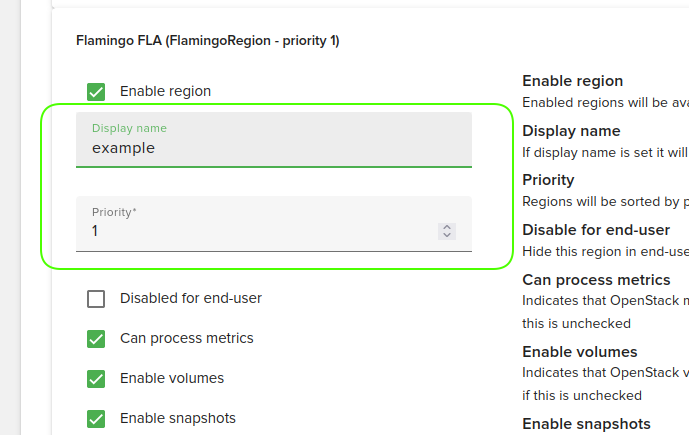689x435 pixels.
Task: Click the Flamingo FLA region heading
Action: 207,41
